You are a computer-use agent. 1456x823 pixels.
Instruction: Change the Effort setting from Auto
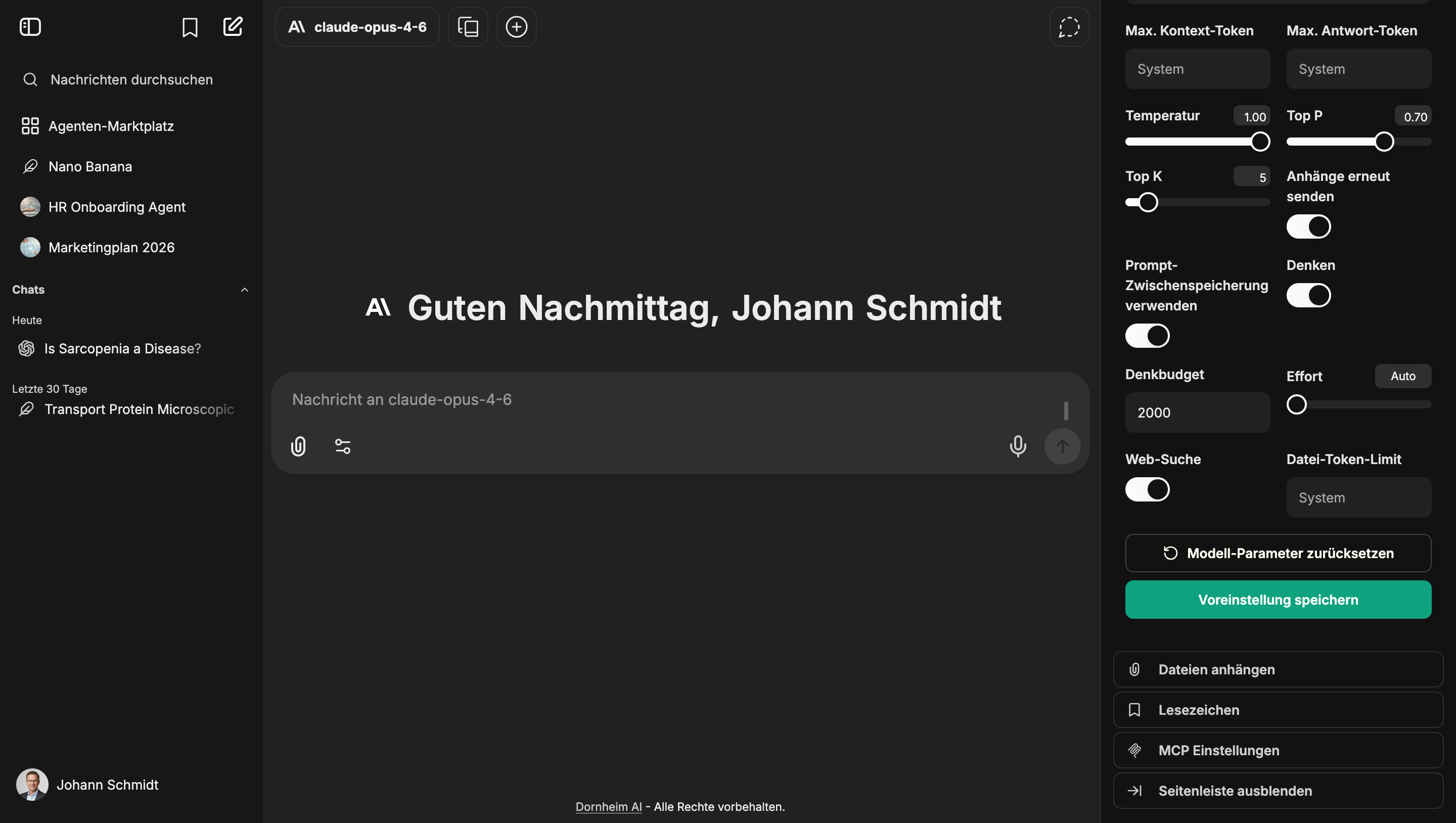click(1403, 376)
